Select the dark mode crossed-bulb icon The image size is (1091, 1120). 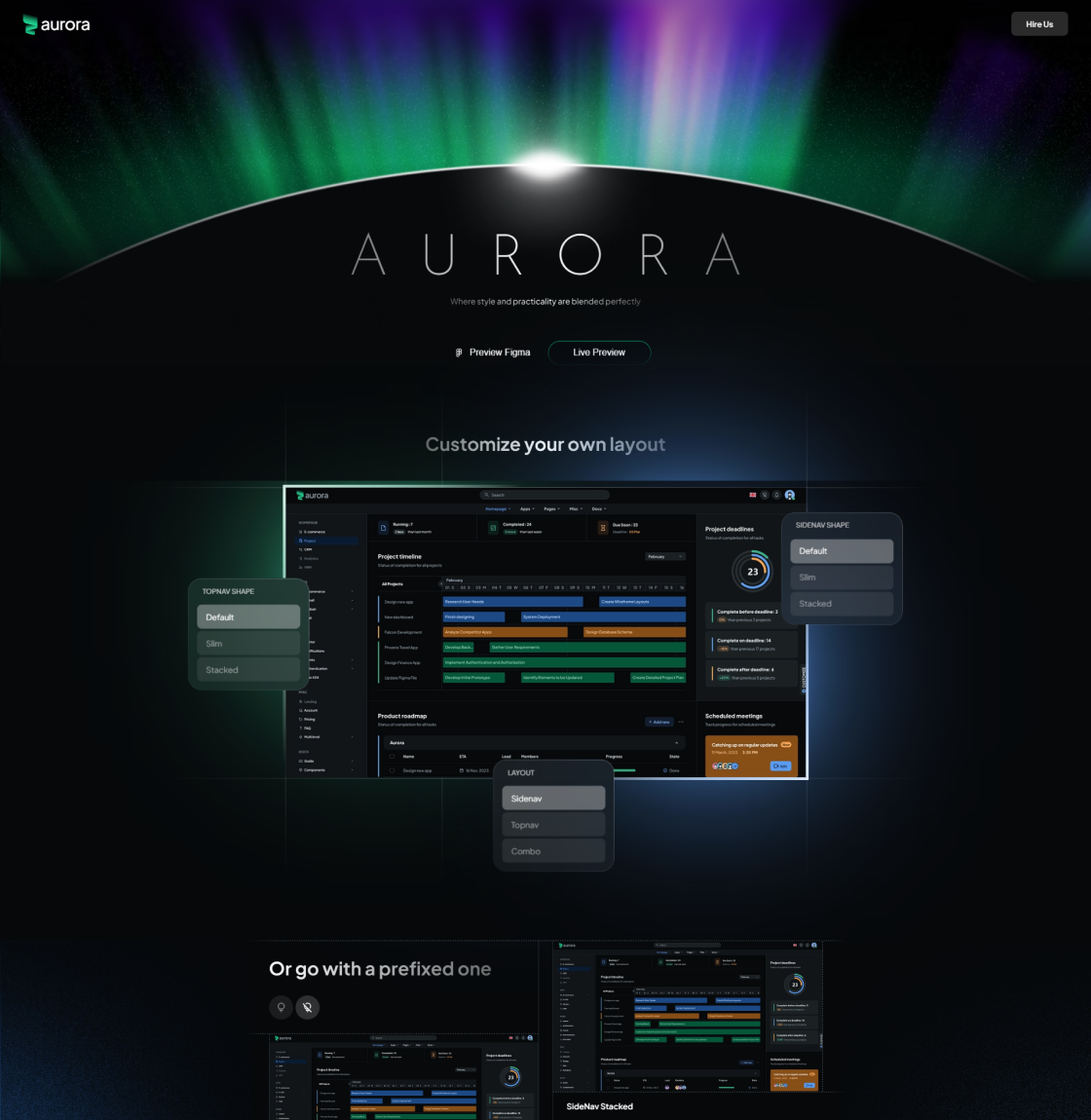click(307, 1007)
